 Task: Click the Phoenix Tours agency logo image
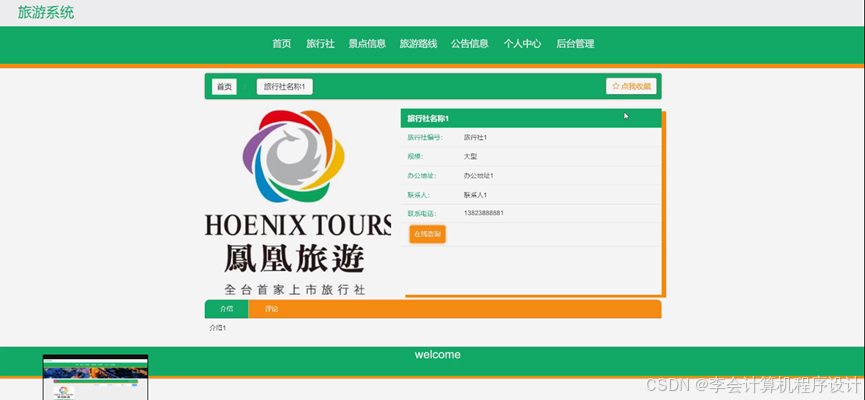point(298,202)
